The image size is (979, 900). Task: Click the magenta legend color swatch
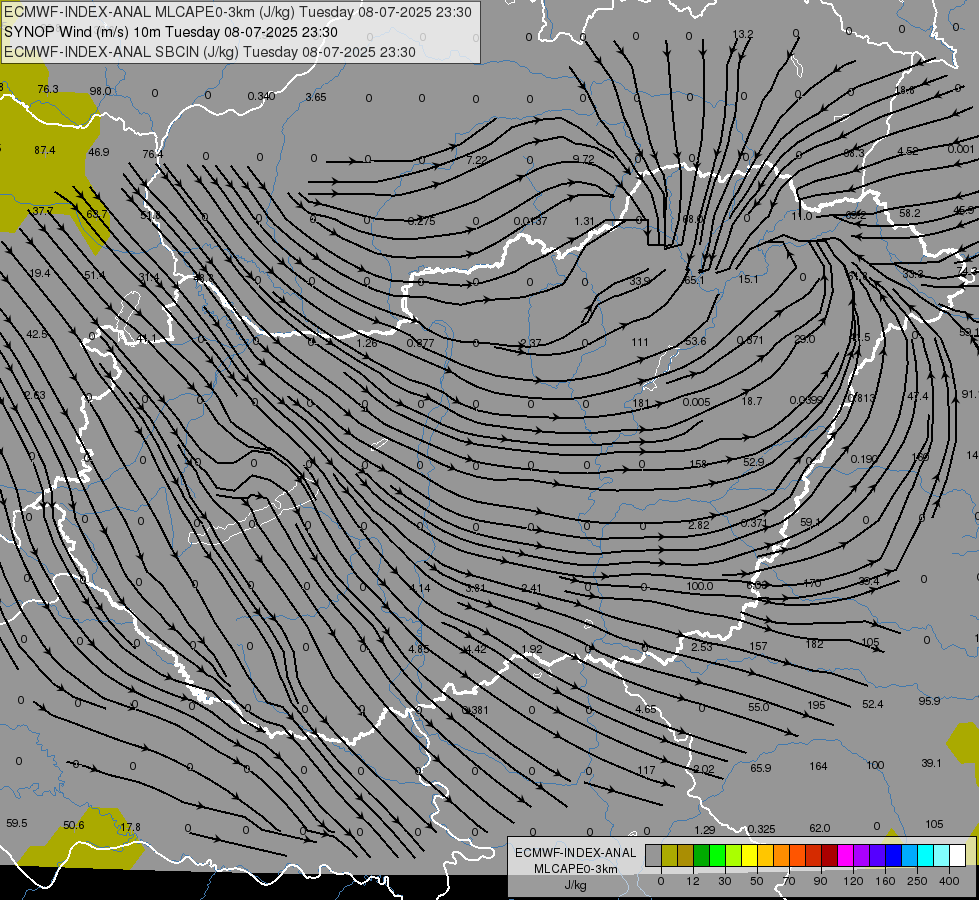(845, 855)
